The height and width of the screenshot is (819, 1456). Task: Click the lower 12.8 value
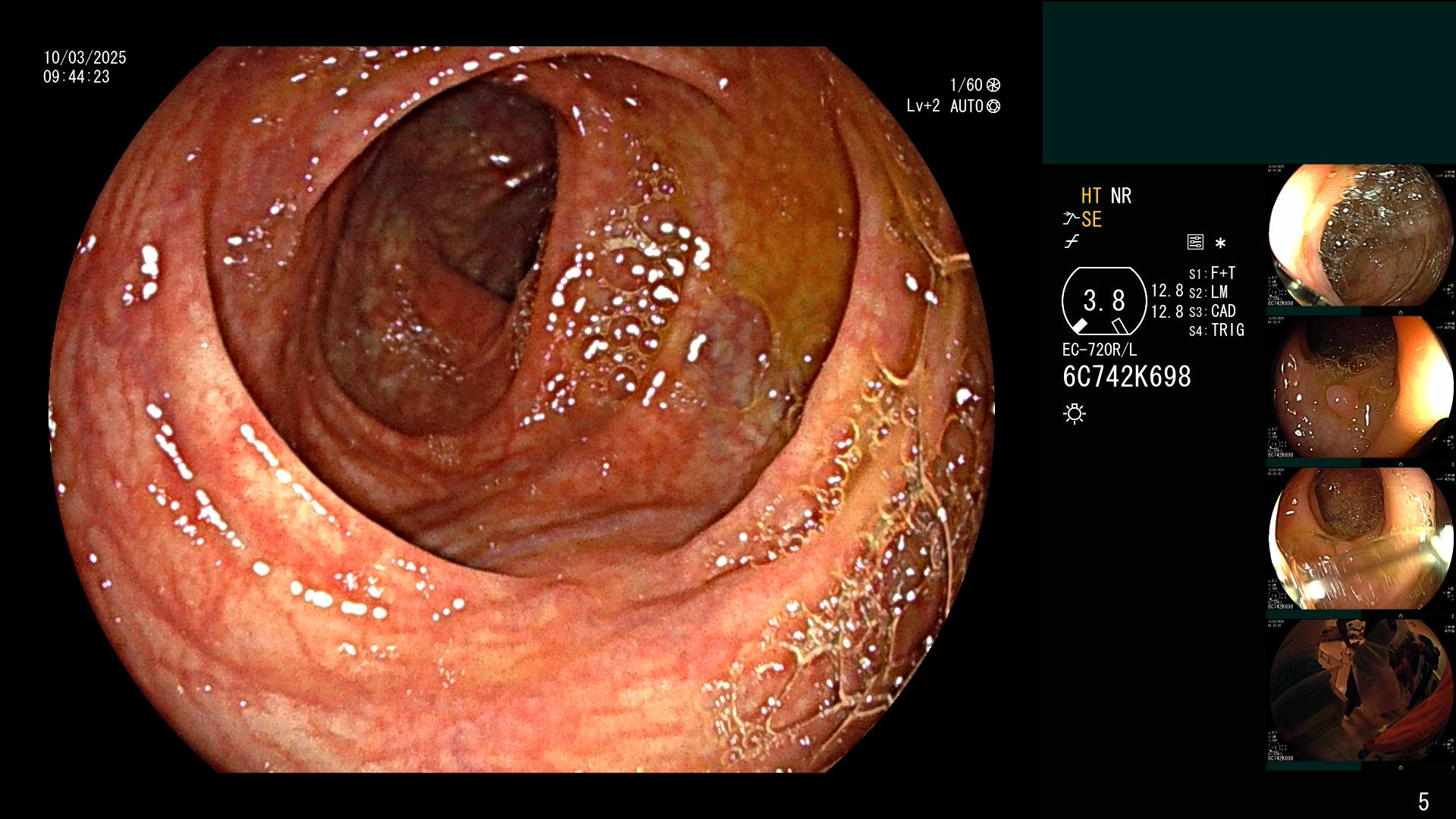tap(1167, 312)
